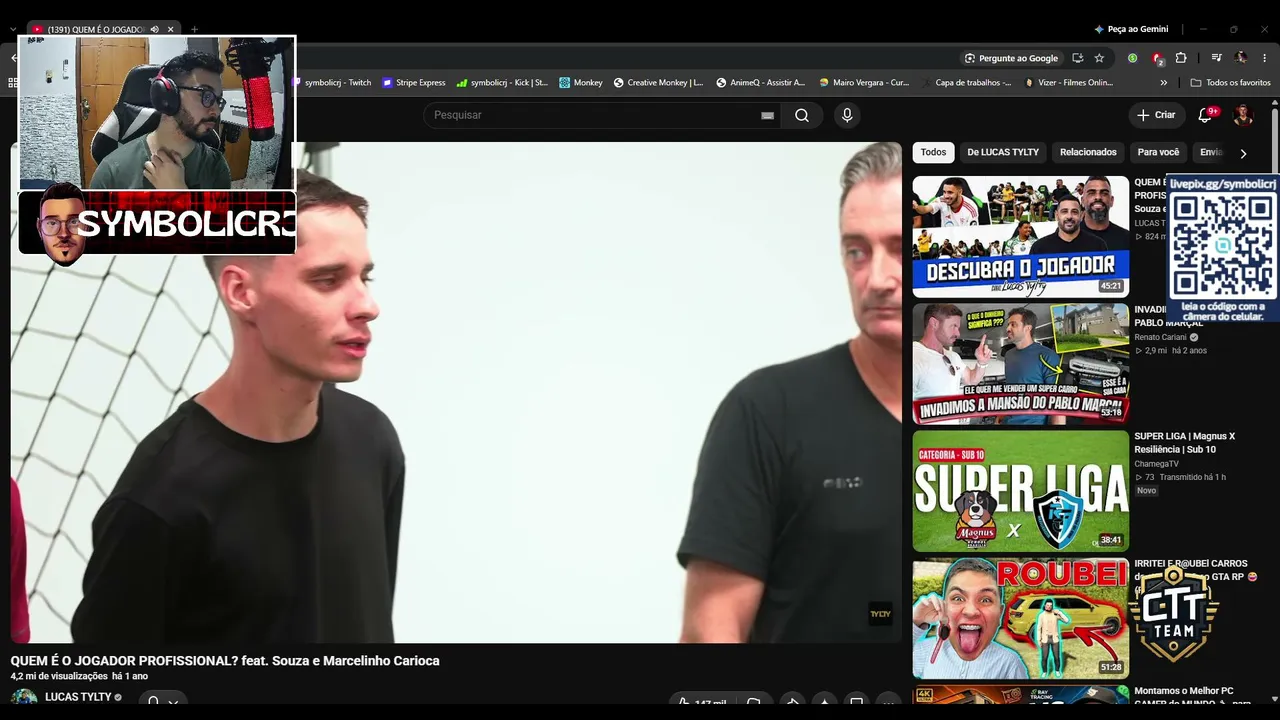
Task: Open the Creative Monkey bookmark
Action: pyautogui.click(x=658, y=83)
